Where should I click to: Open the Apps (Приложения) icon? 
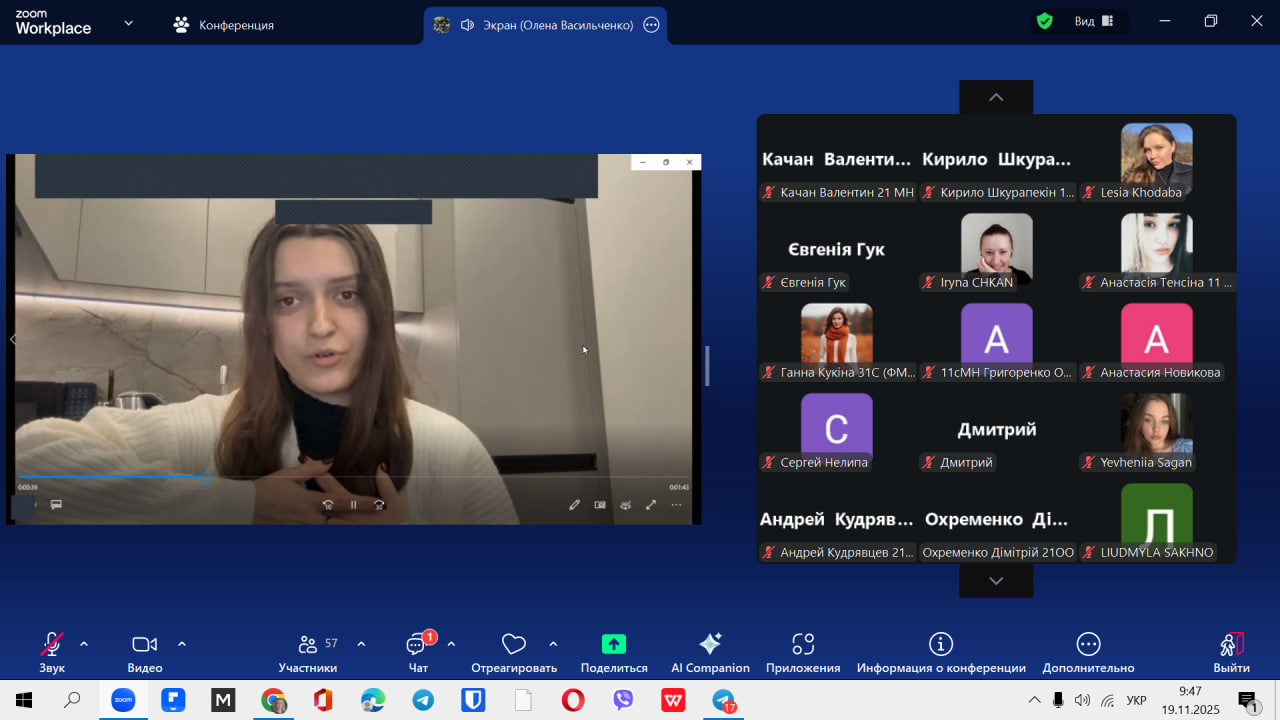[803, 644]
